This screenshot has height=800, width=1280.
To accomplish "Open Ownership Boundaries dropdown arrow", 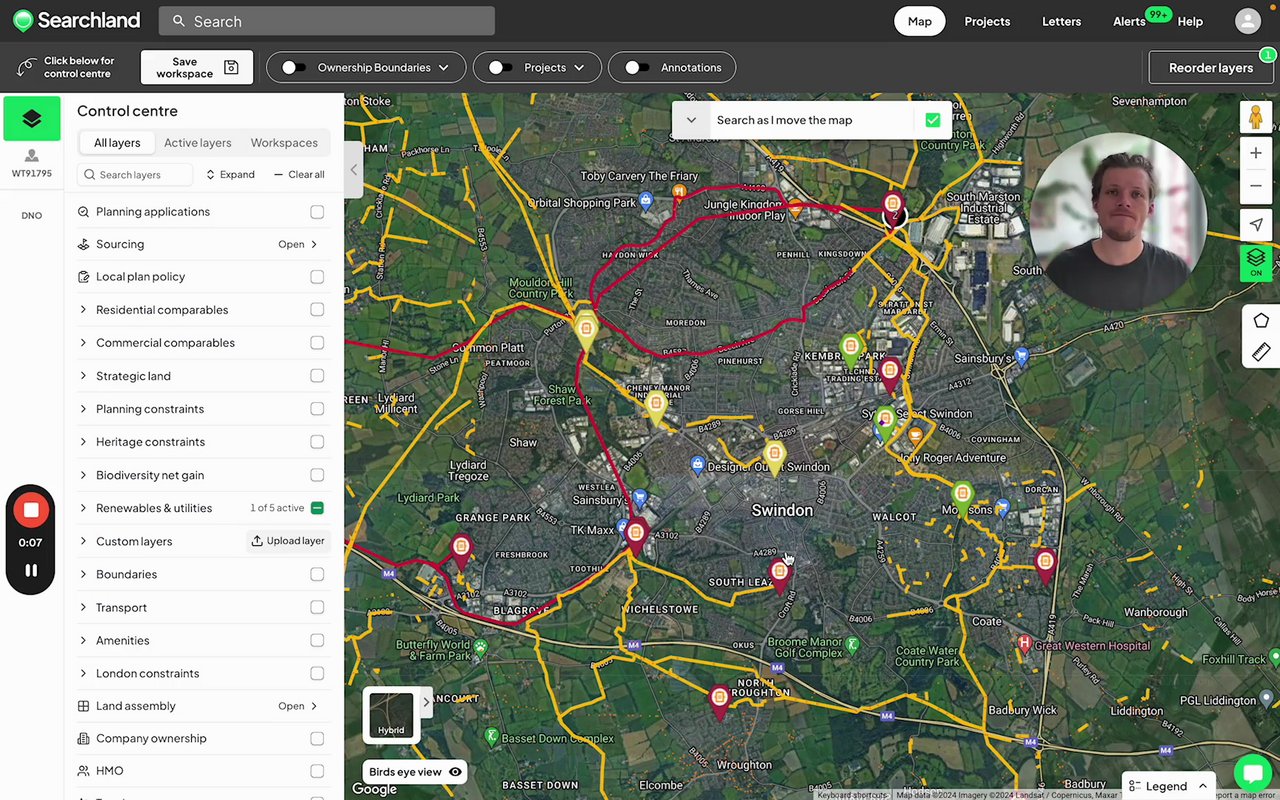I will [444, 68].
